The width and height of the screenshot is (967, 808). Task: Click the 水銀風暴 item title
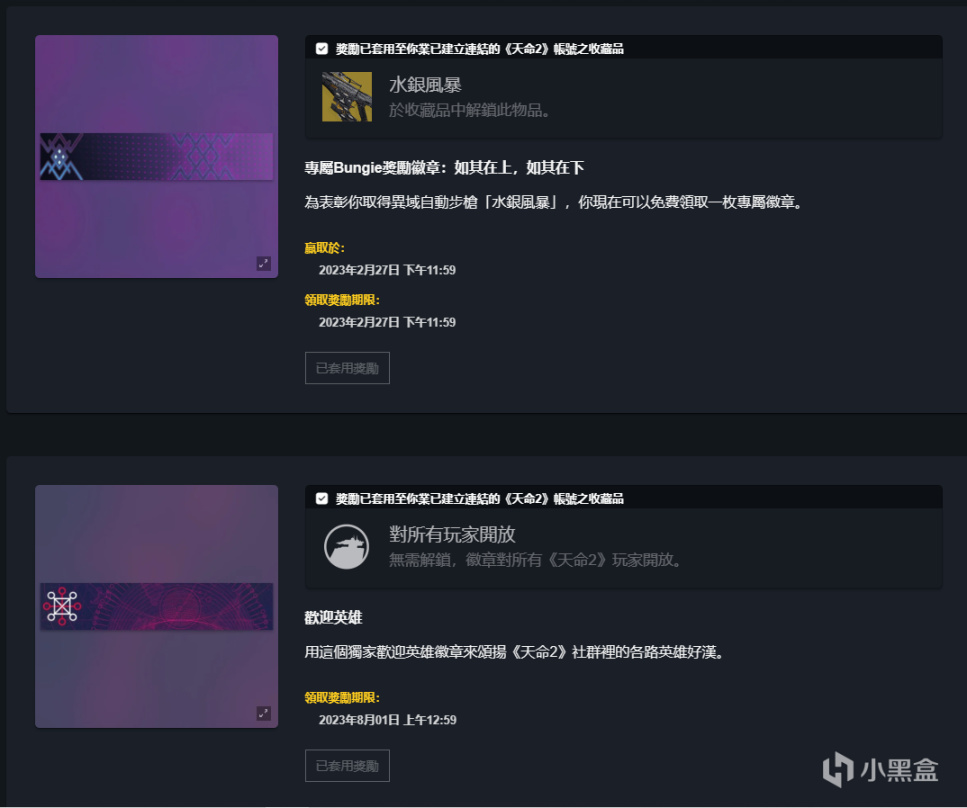tap(425, 85)
